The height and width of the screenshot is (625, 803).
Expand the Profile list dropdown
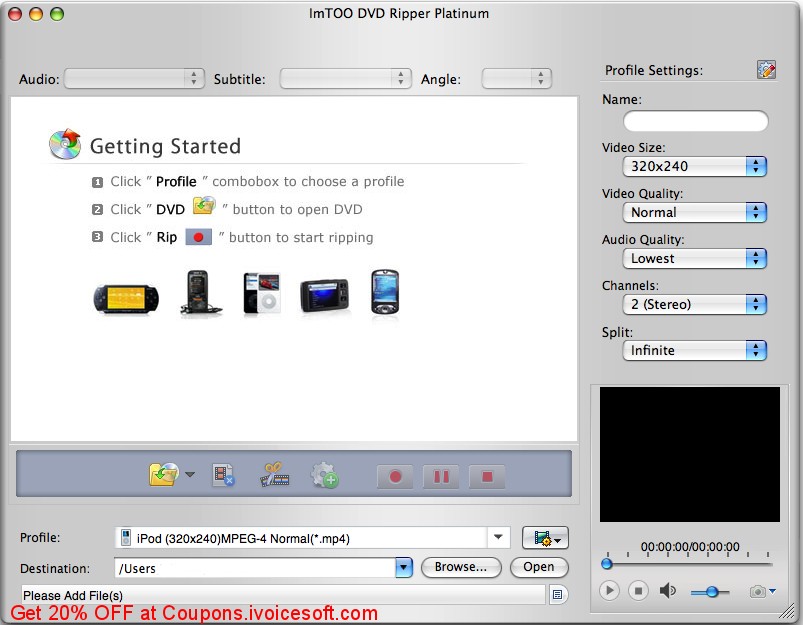pyautogui.click(x=497, y=537)
